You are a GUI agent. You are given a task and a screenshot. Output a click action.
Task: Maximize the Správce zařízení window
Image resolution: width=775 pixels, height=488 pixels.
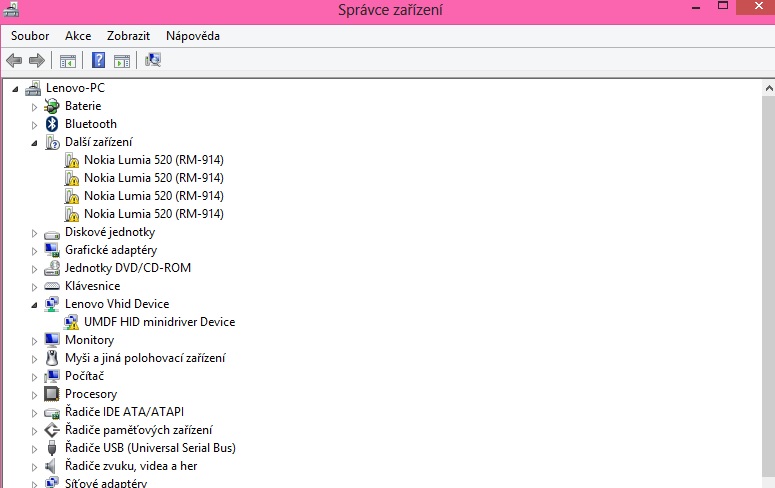(723, 6)
